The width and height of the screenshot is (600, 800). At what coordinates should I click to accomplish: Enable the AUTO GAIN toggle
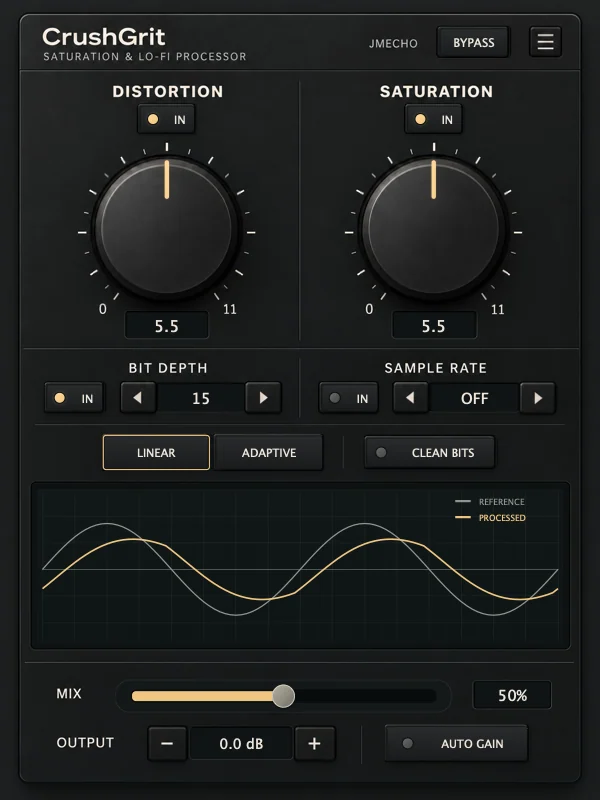click(x=456, y=744)
